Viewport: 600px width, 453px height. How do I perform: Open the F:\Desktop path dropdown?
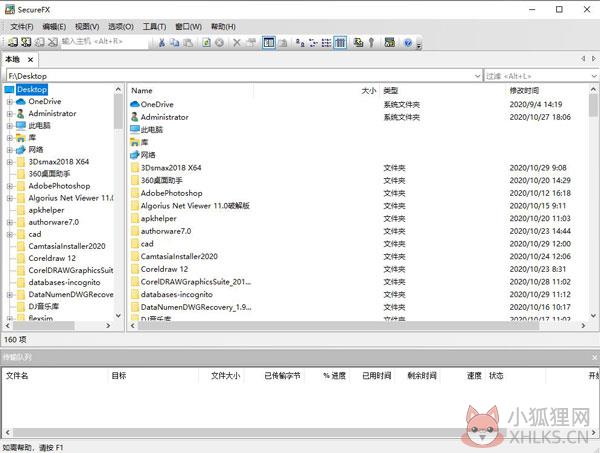[477, 76]
